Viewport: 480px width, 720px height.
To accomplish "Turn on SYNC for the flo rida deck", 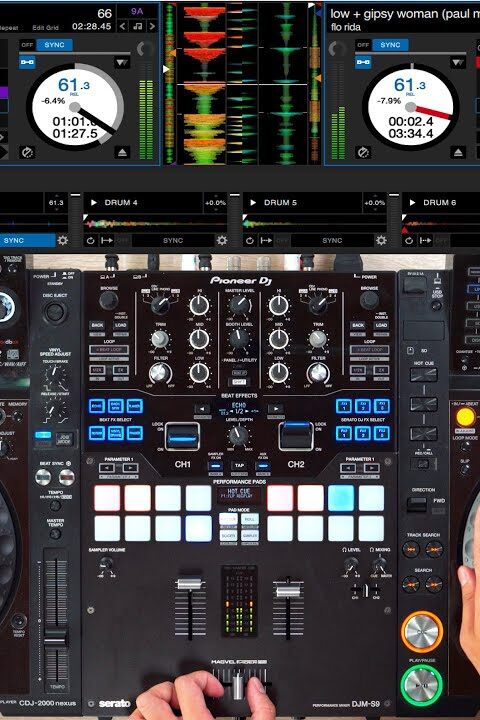I will point(390,45).
